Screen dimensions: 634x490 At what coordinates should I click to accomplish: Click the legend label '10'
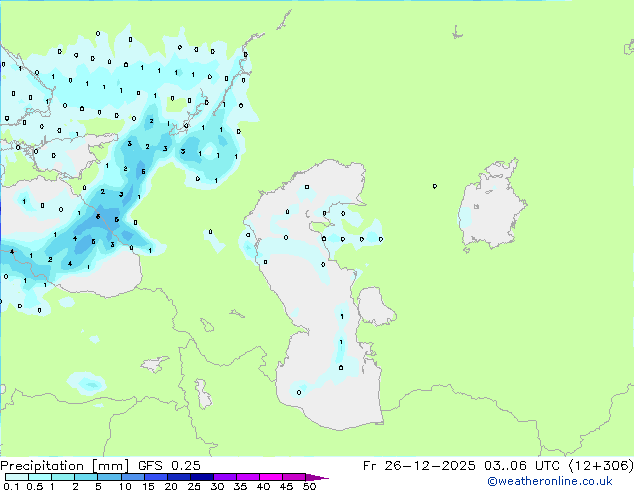click(x=125, y=486)
